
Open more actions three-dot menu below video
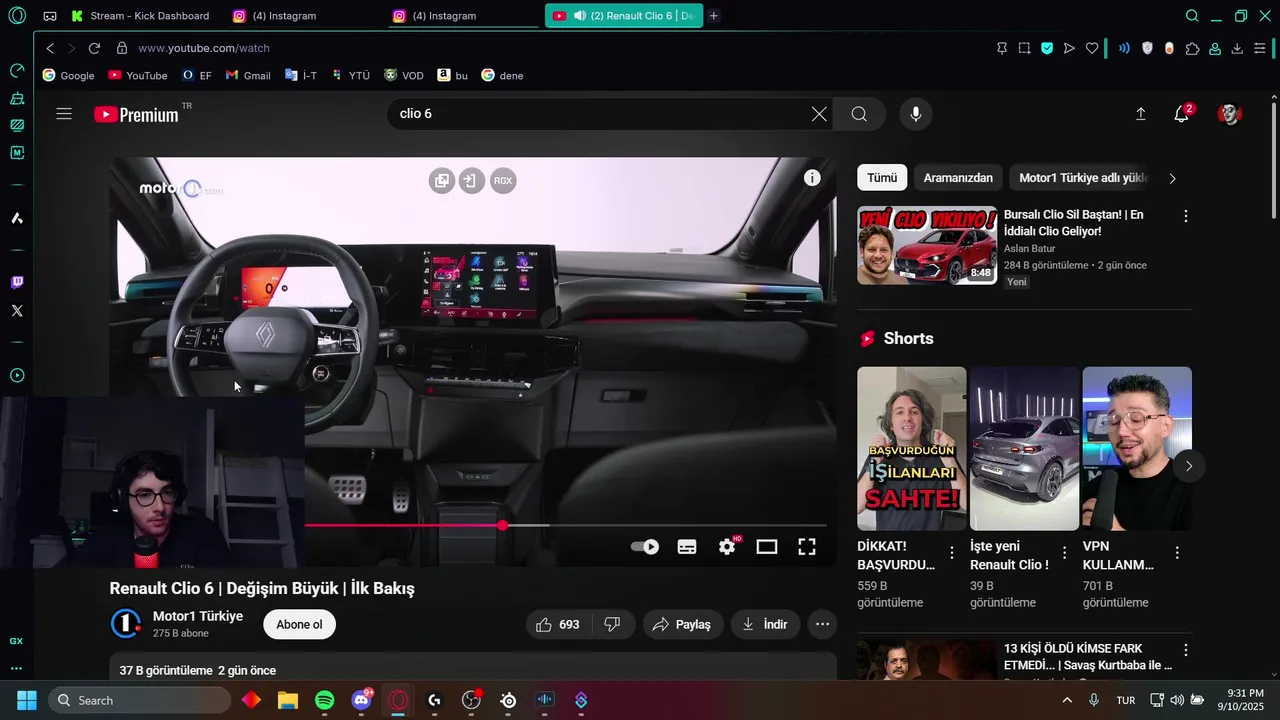coord(822,624)
